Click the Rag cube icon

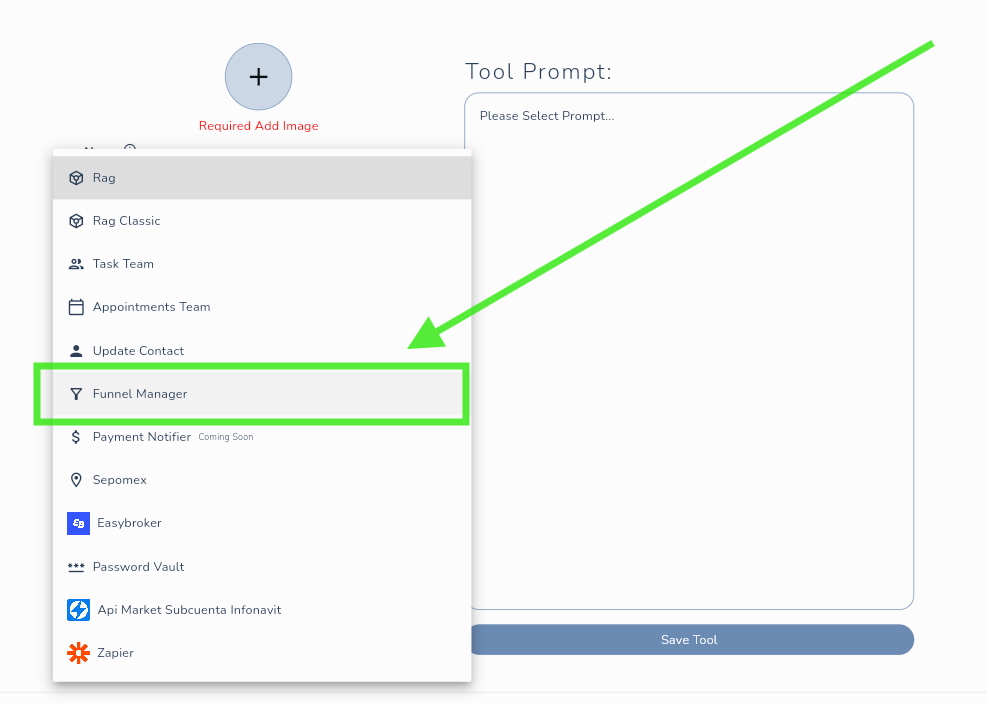(x=76, y=178)
